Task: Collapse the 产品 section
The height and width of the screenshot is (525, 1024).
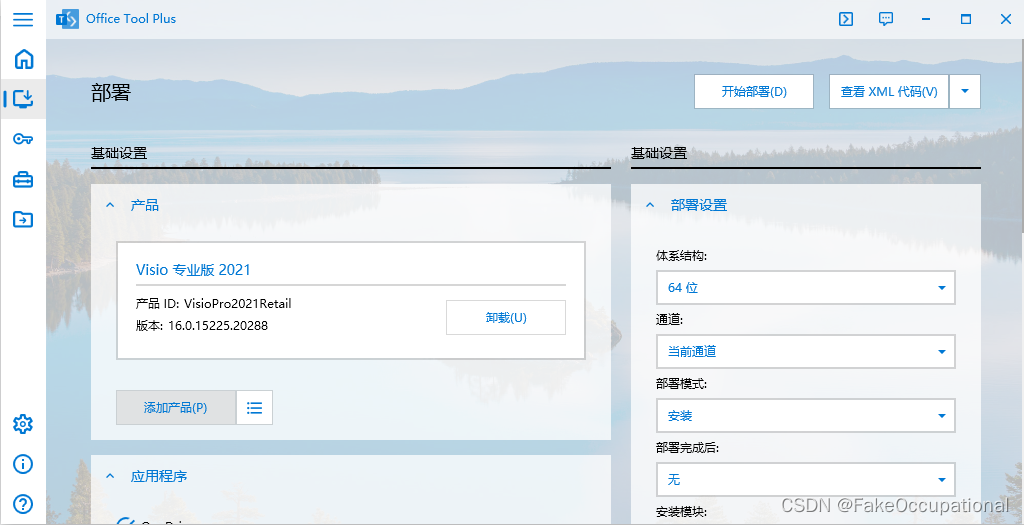Action: pyautogui.click(x=110, y=205)
